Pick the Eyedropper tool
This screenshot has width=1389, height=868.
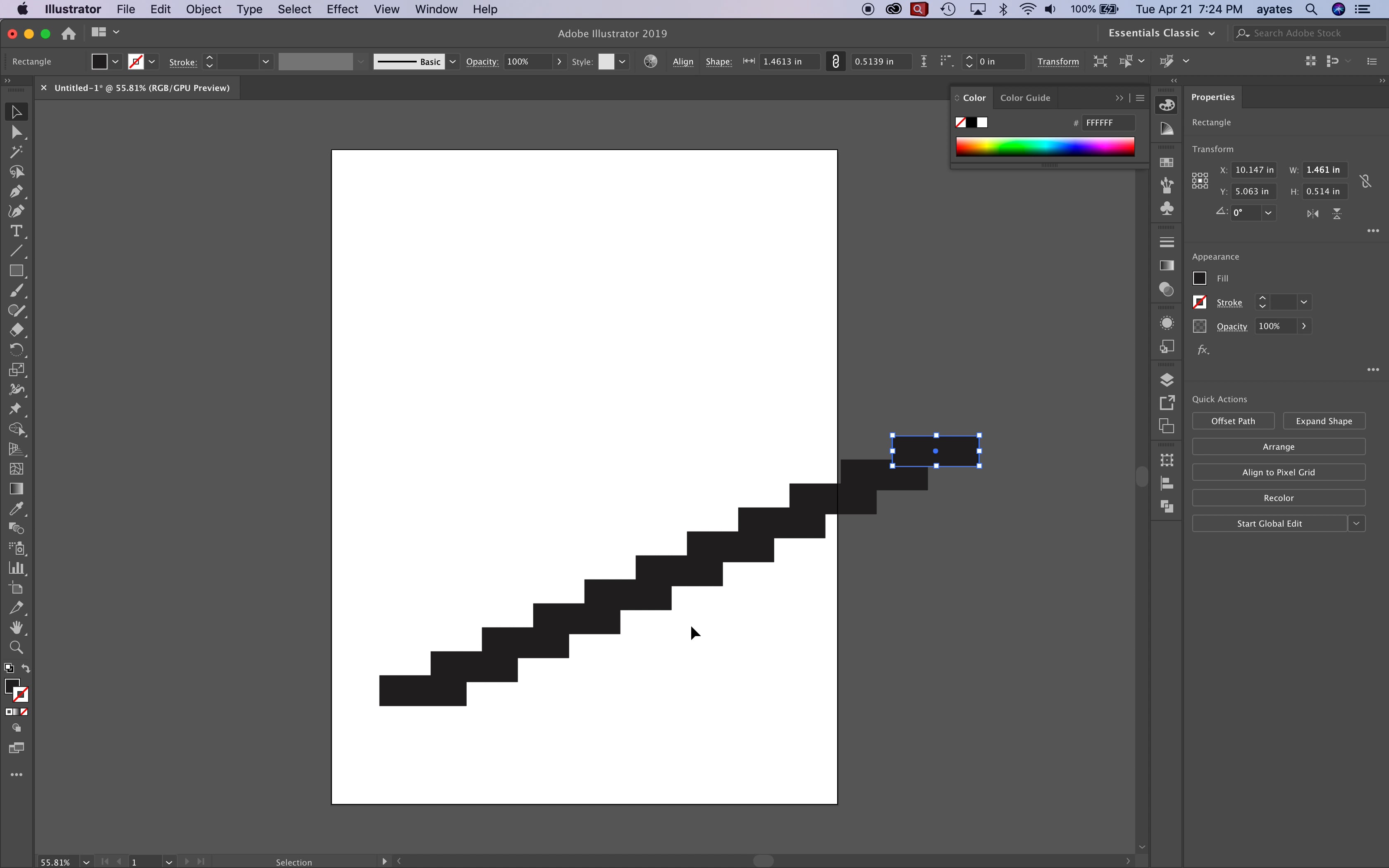[16, 508]
